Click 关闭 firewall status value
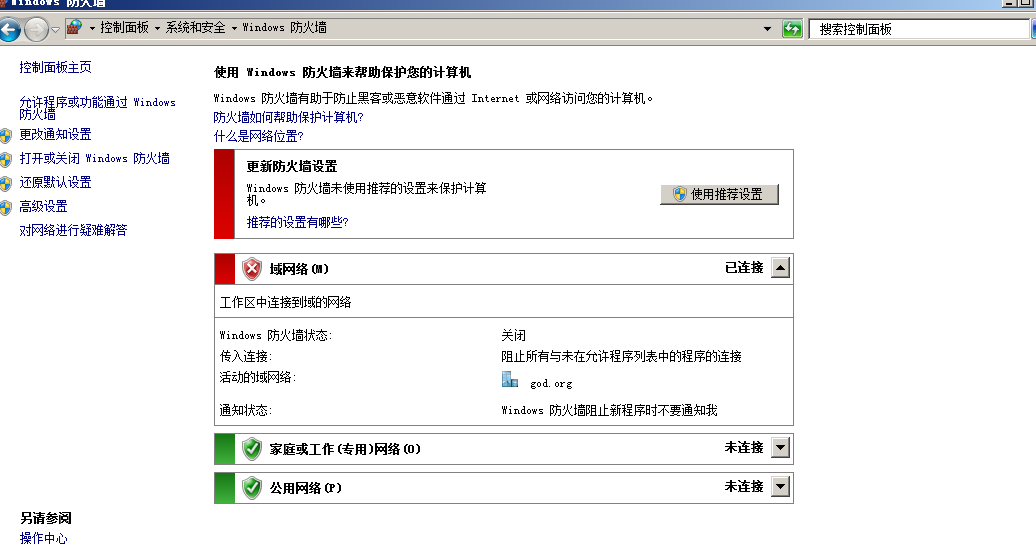This screenshot has height=548, width=1036. [x=513, y=336]
